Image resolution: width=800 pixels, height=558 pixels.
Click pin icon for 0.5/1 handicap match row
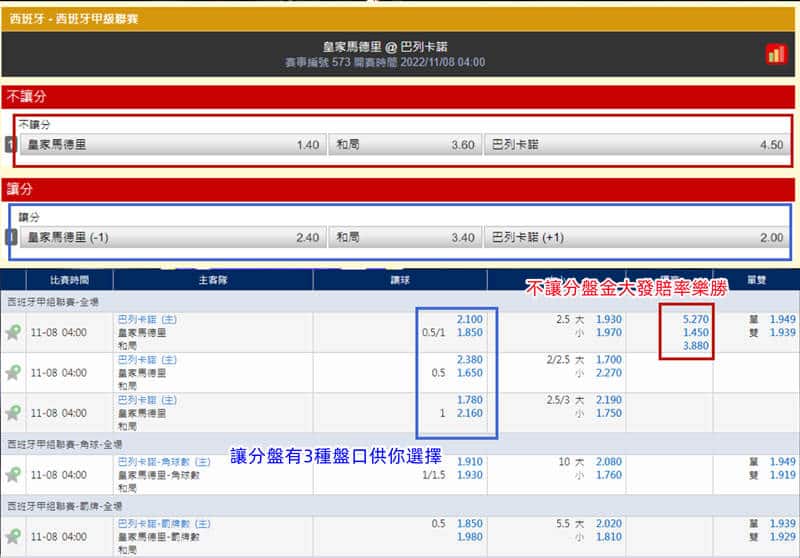click(13, 333)
